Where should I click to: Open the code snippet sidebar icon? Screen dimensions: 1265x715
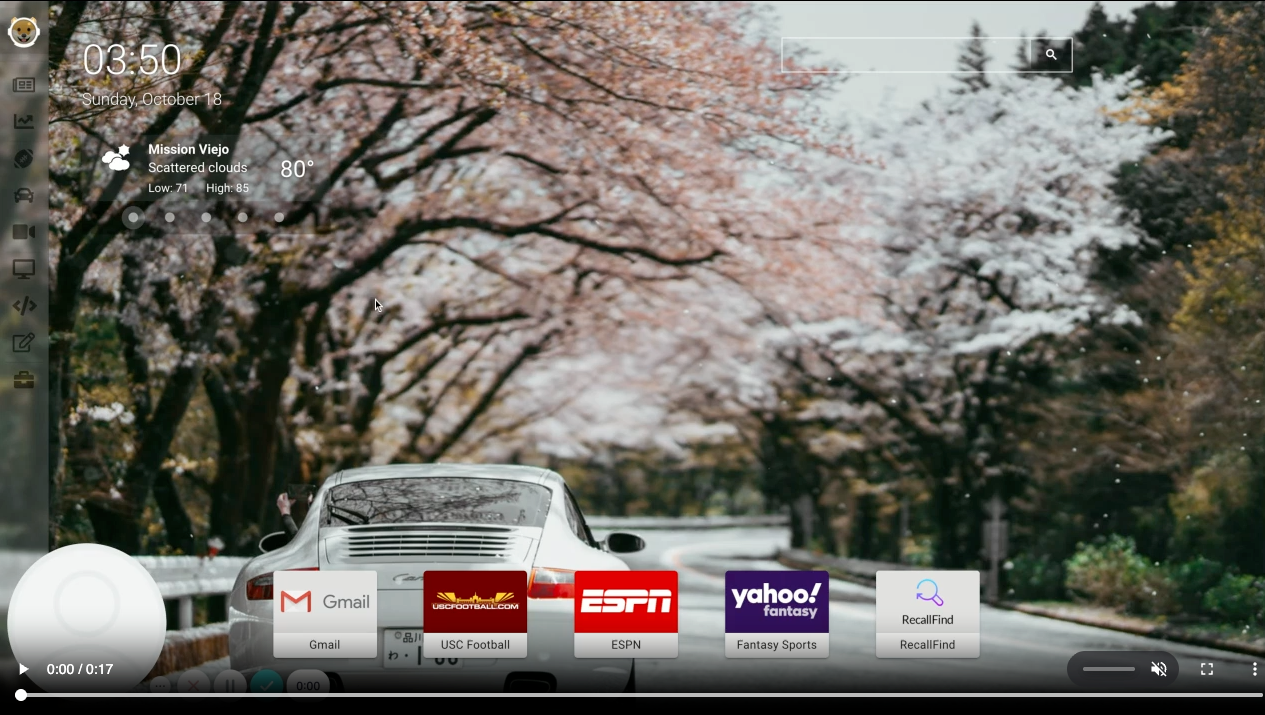[x=23, y=306]
